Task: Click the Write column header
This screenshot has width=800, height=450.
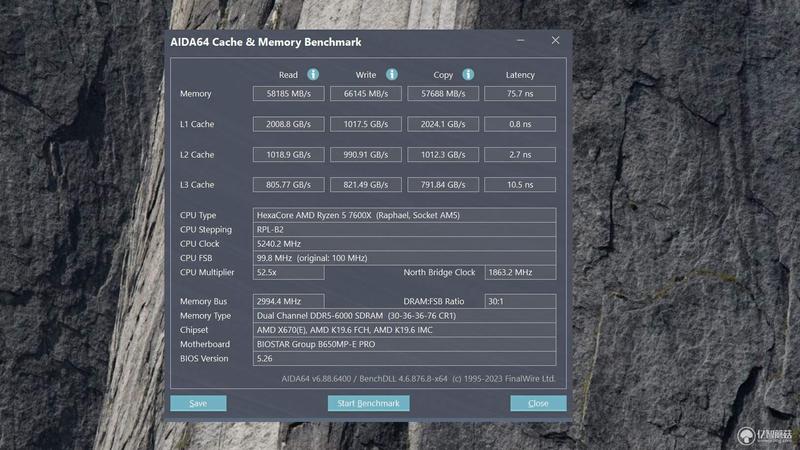Action: (366, 75)
